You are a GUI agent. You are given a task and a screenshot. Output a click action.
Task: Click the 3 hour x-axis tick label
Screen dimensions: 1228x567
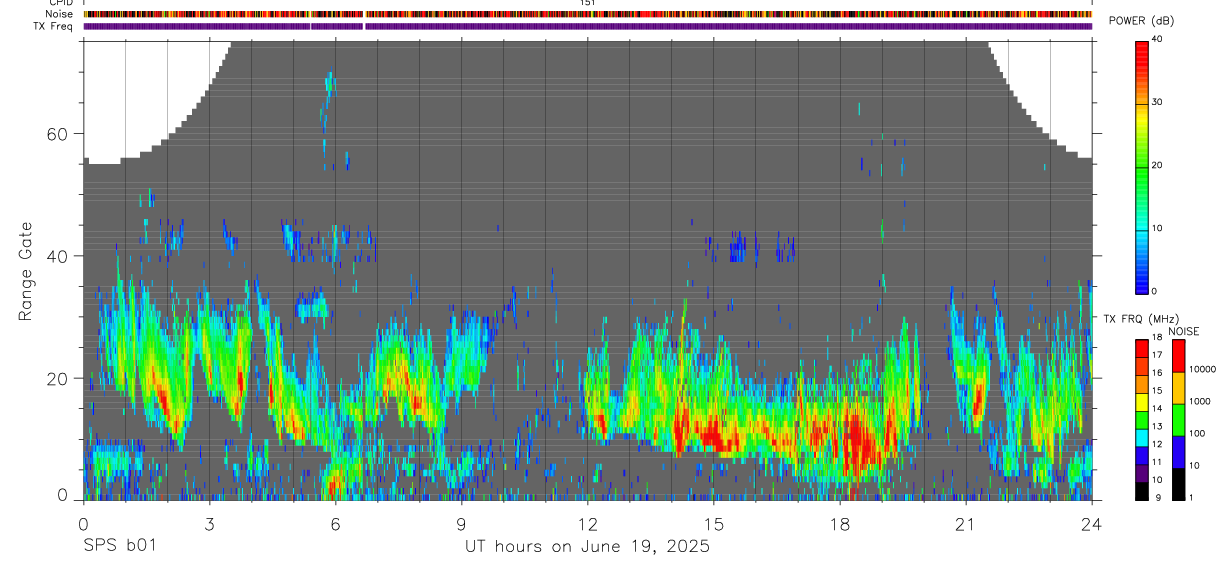click(x=210, y=525)
